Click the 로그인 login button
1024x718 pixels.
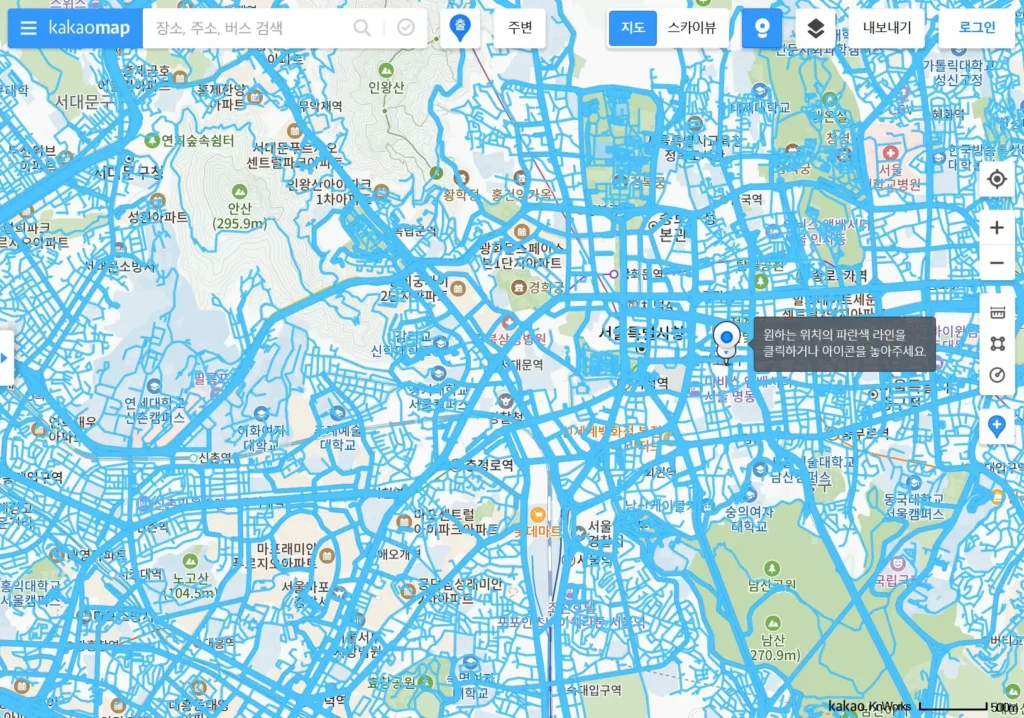pos(977,28)
